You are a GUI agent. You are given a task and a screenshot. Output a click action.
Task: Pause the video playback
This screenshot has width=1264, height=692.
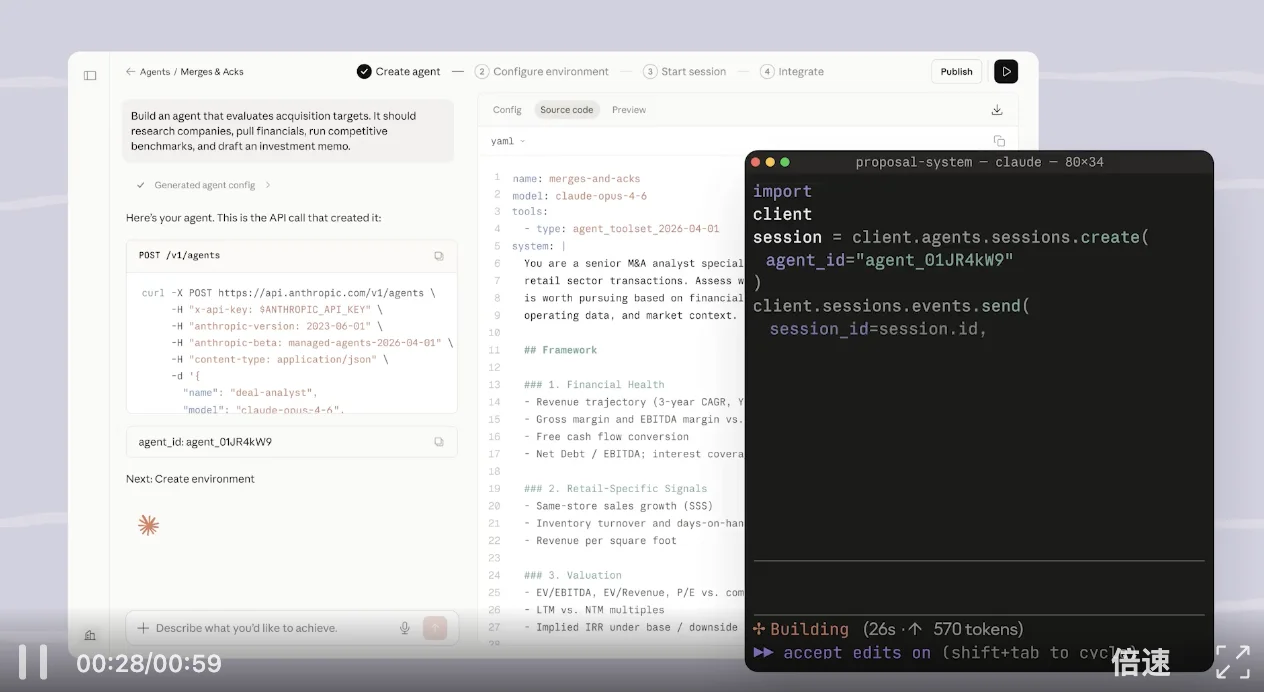click(x=33, y=662)
